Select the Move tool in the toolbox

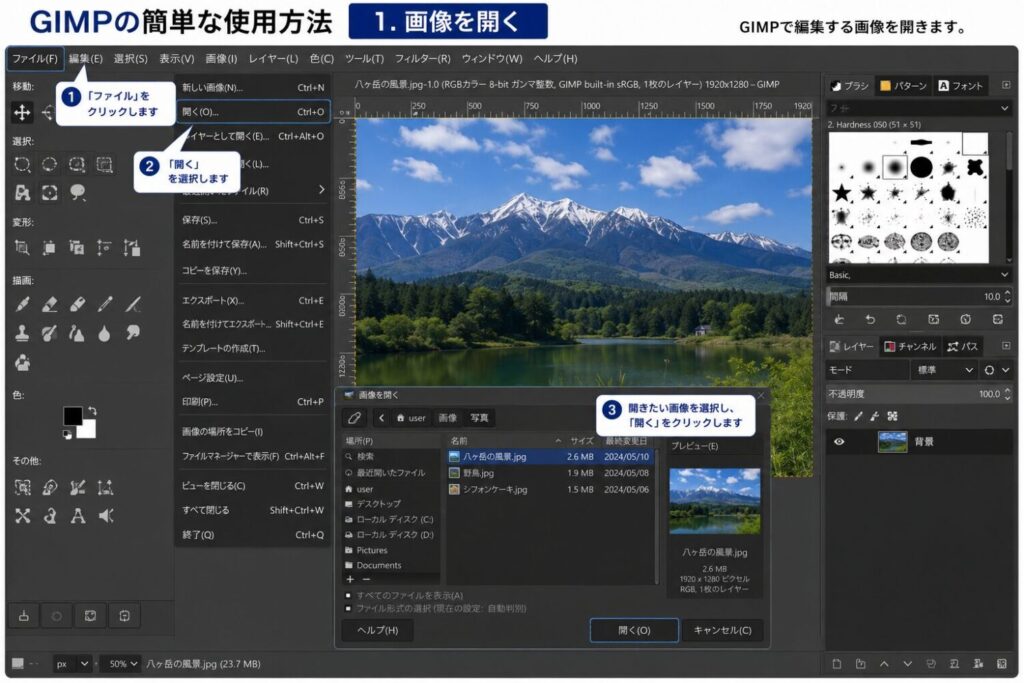[22, 112]
